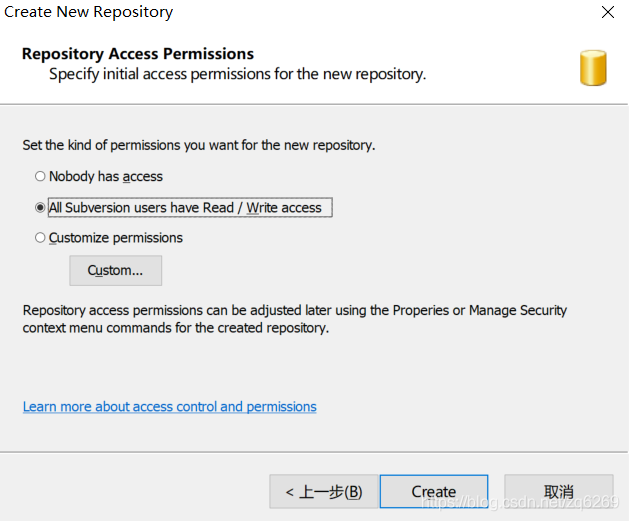Select the Nobody has access radio button

tap(40, 176)
